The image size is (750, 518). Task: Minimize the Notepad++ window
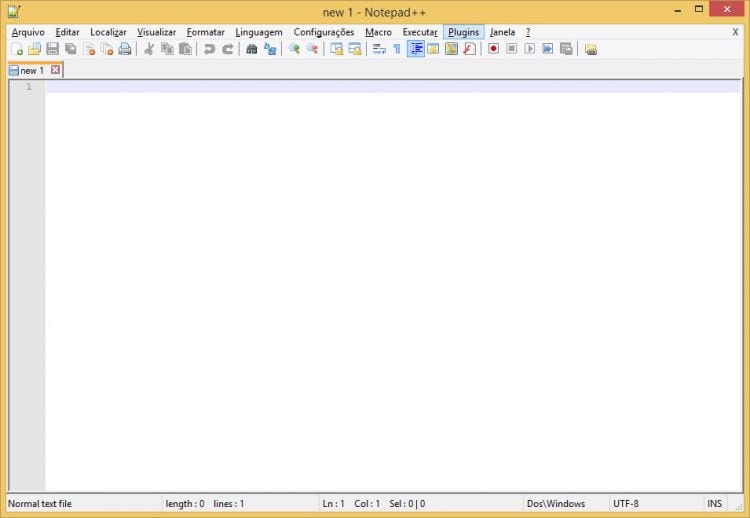(x=678, y=11)
